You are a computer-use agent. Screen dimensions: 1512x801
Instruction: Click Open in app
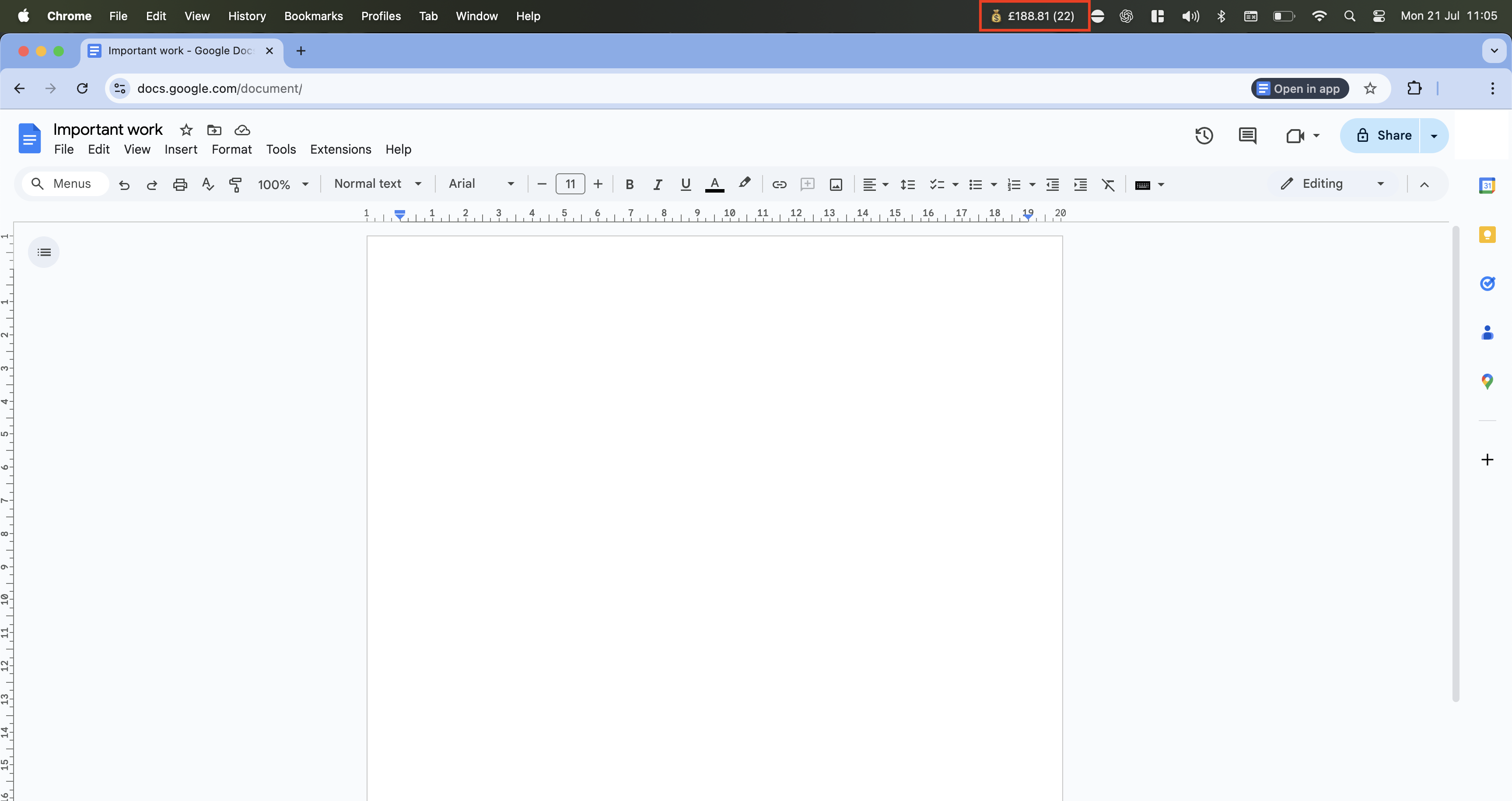click(1299, 88)
